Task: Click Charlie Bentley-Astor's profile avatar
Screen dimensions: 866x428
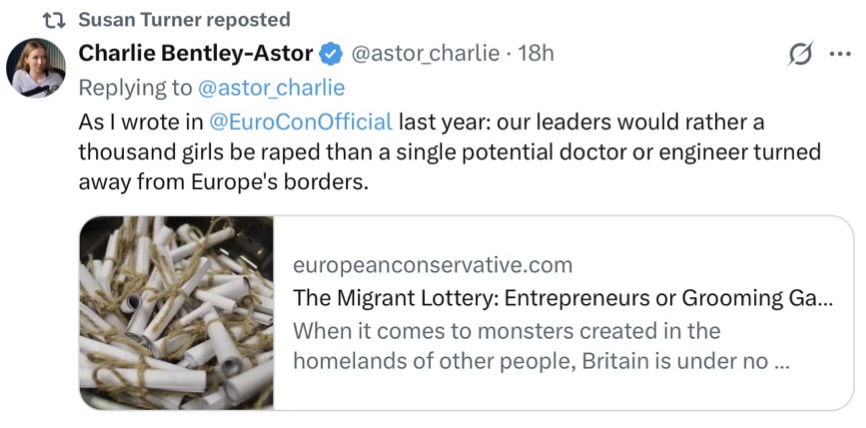Action: click(x=36, y=69)
